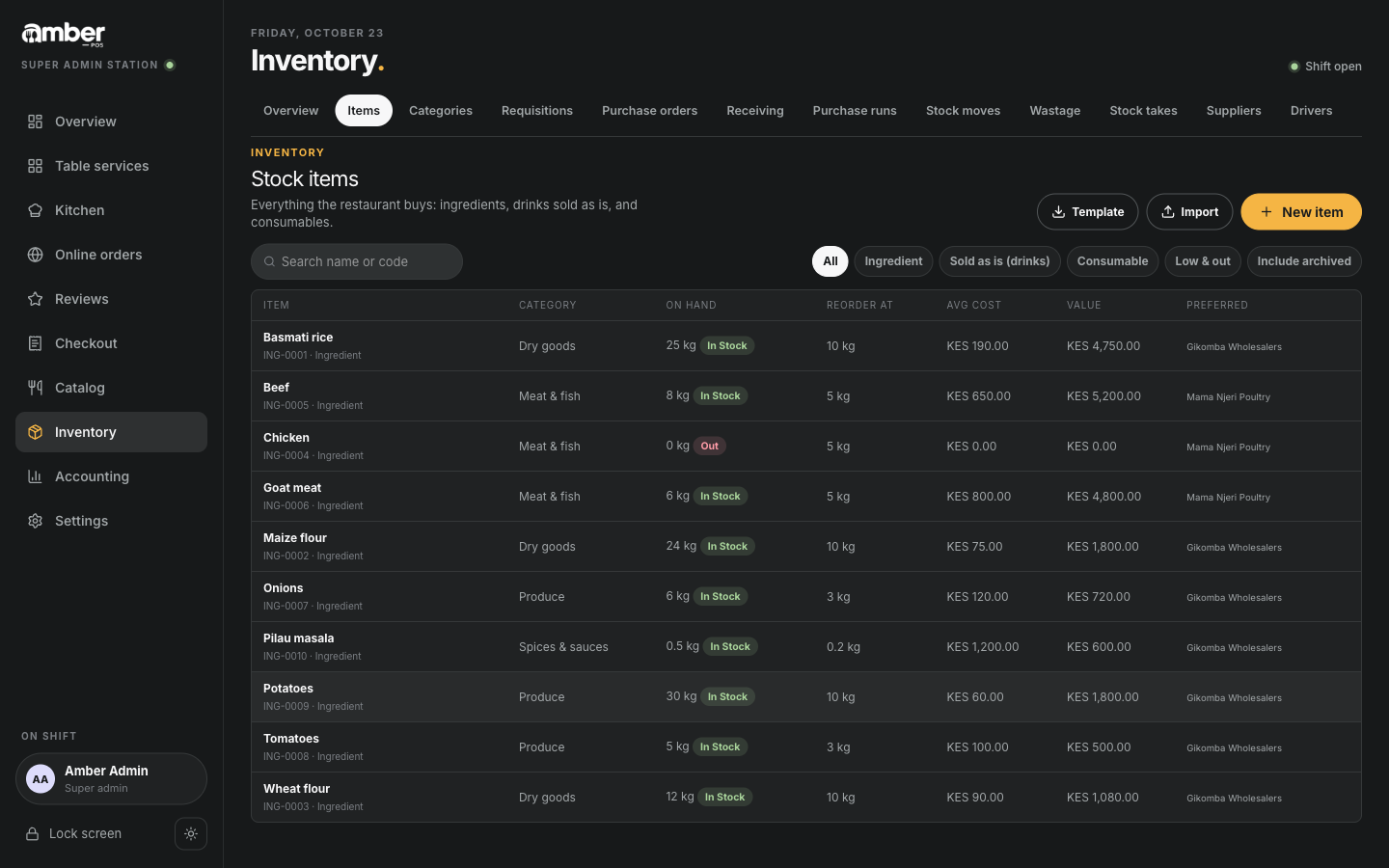Switch to the Categories tab
The width and height of the screenshot is (1389, 868).
441,111
